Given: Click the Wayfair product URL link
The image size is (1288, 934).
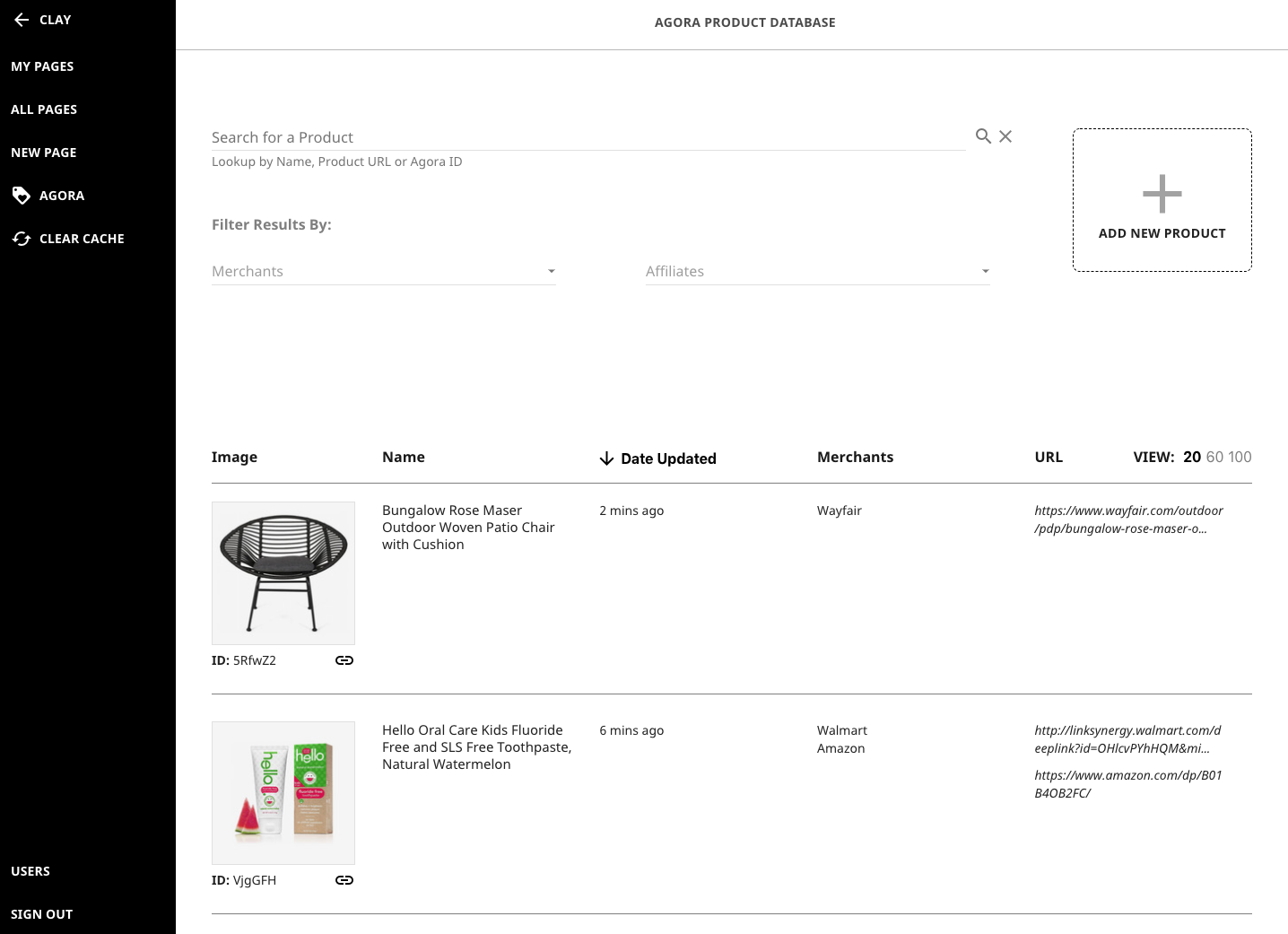Looking at the screenshot, I should (x=1128, y=519).
